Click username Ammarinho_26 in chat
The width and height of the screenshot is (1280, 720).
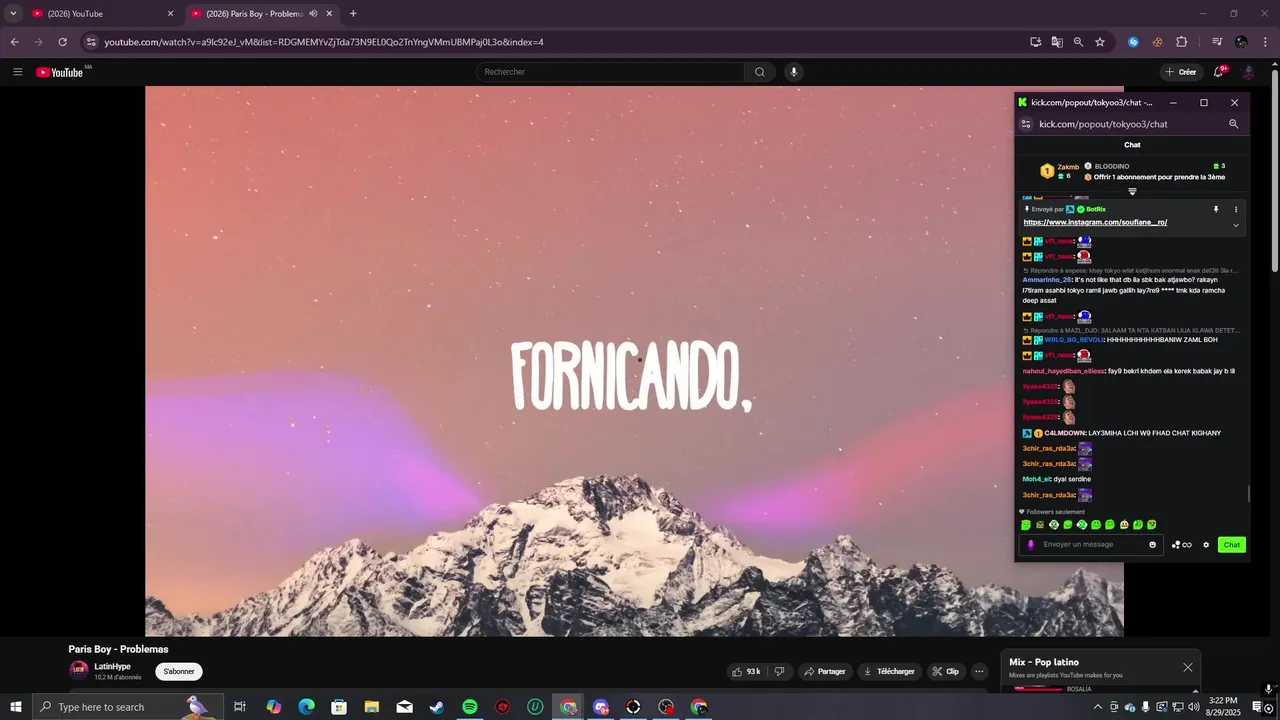point(1046,280)
